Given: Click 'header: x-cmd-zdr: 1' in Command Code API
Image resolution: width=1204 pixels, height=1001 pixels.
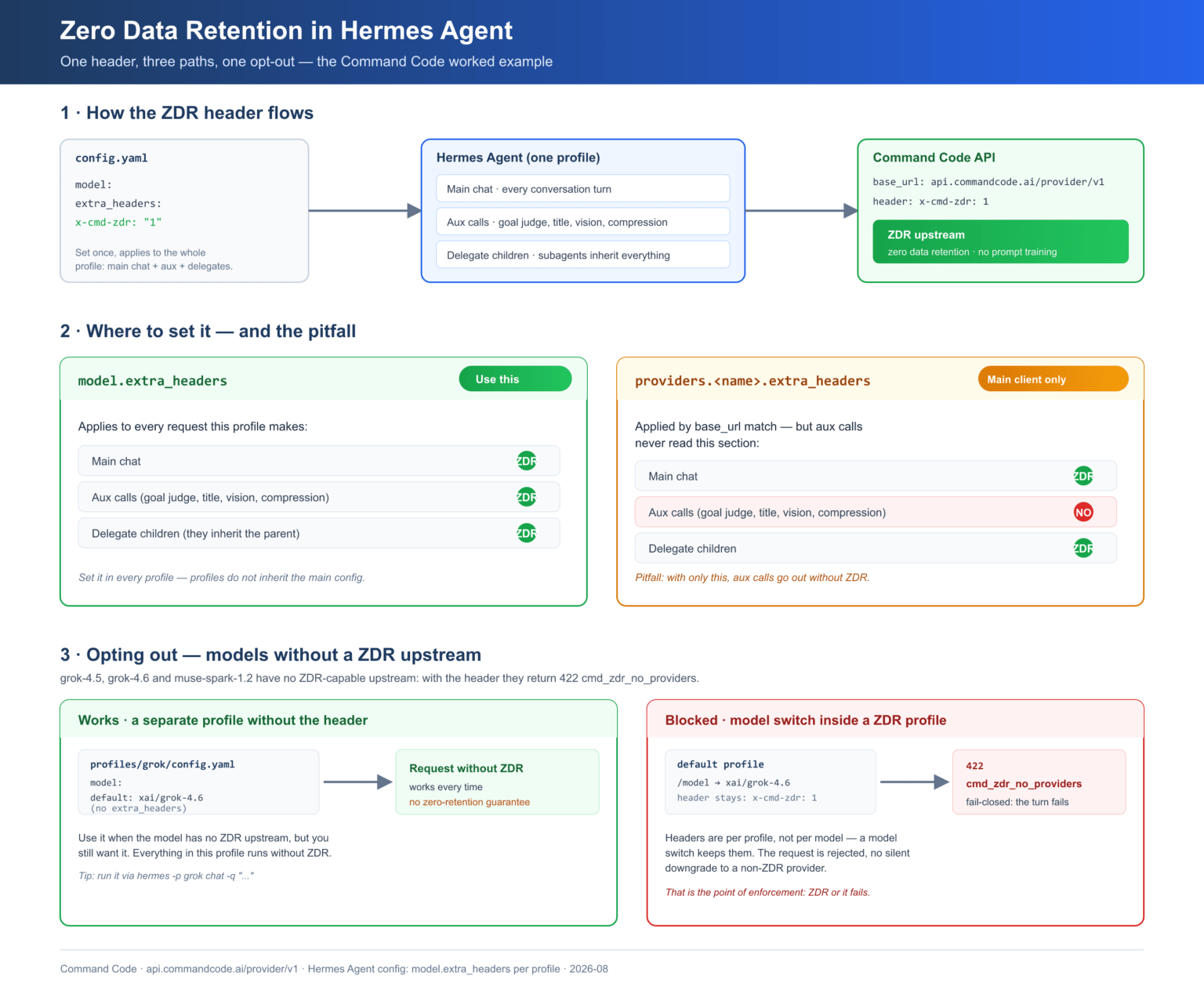Looking at the screenshot, I should pos(930,201).
